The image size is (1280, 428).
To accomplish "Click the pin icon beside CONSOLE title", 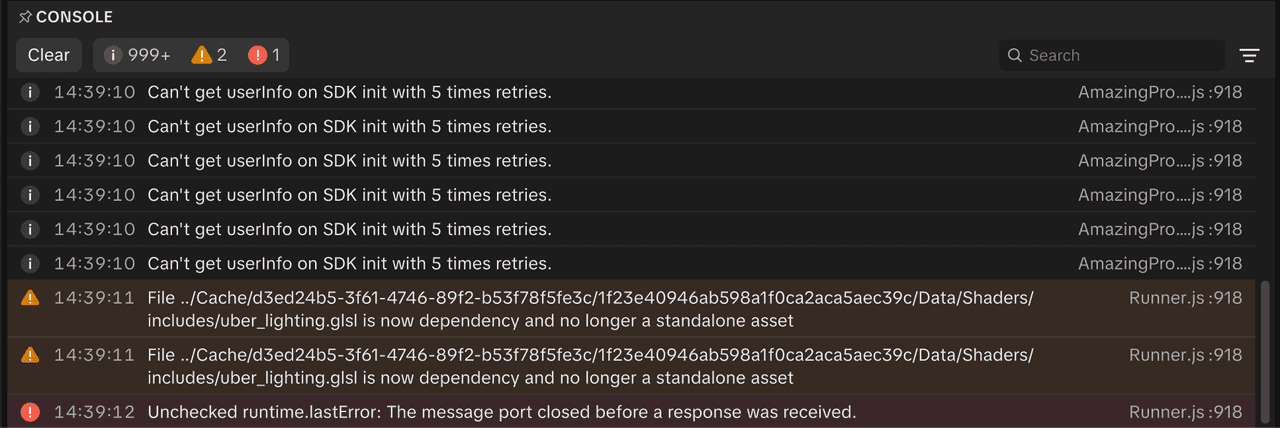I will [25, 17].
